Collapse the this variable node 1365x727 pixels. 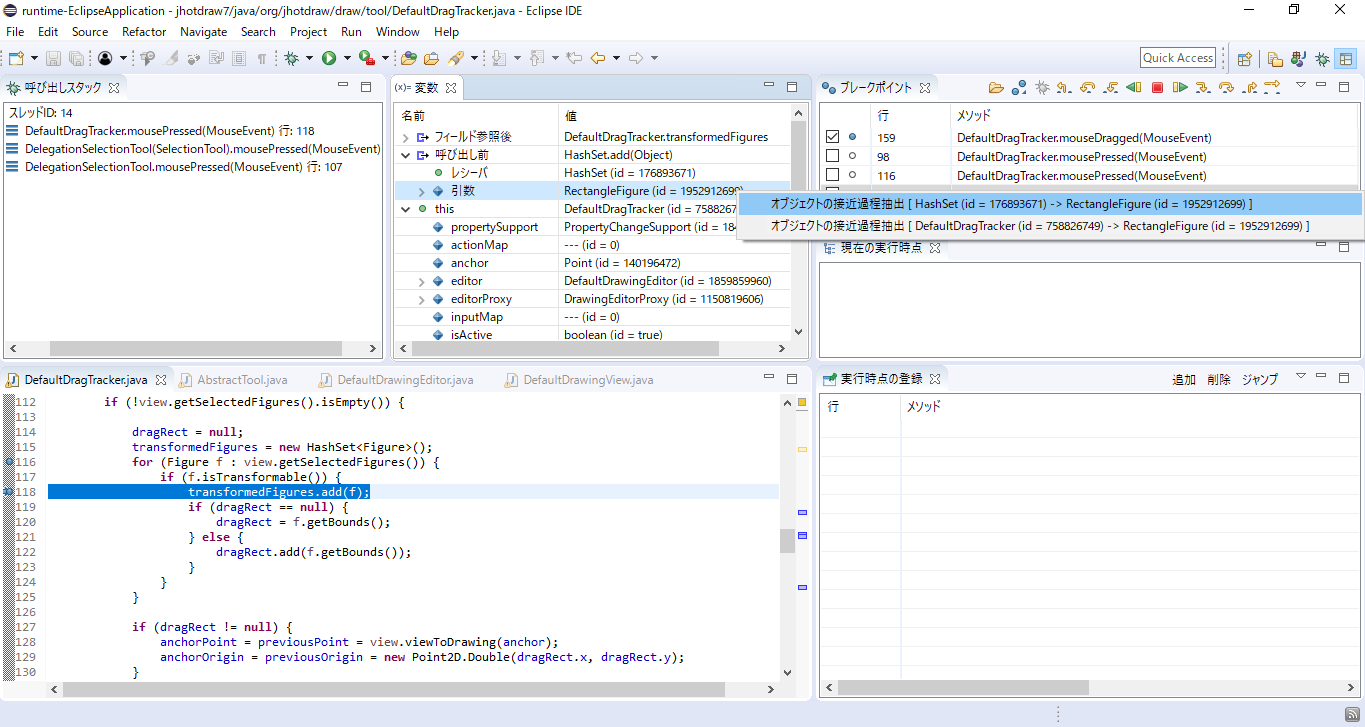(405, 209)
